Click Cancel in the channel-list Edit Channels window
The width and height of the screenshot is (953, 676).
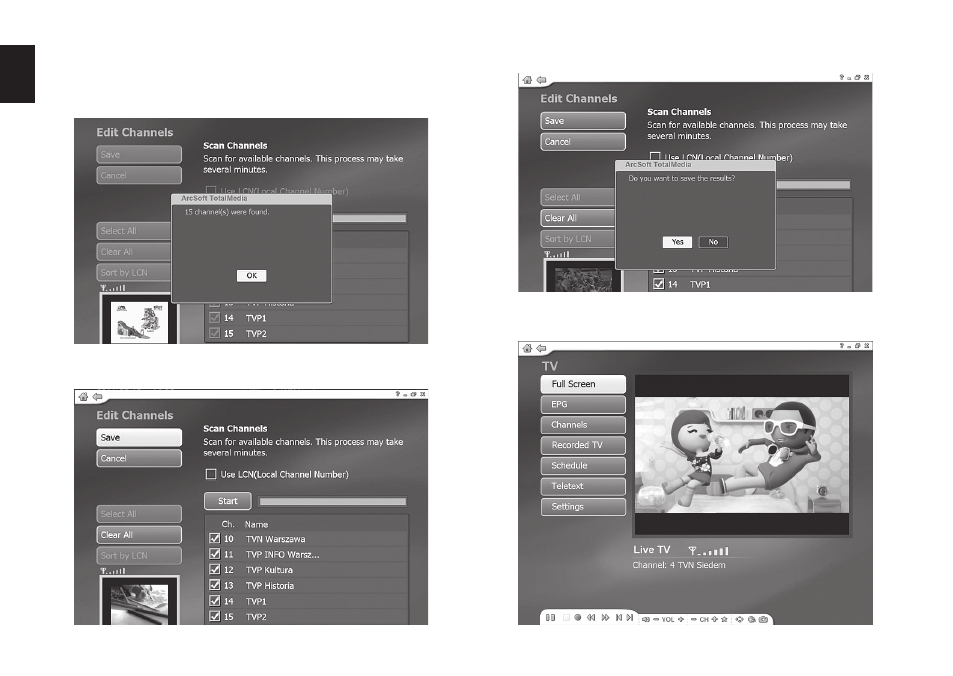pyautogui.click(x=139, y=458)
